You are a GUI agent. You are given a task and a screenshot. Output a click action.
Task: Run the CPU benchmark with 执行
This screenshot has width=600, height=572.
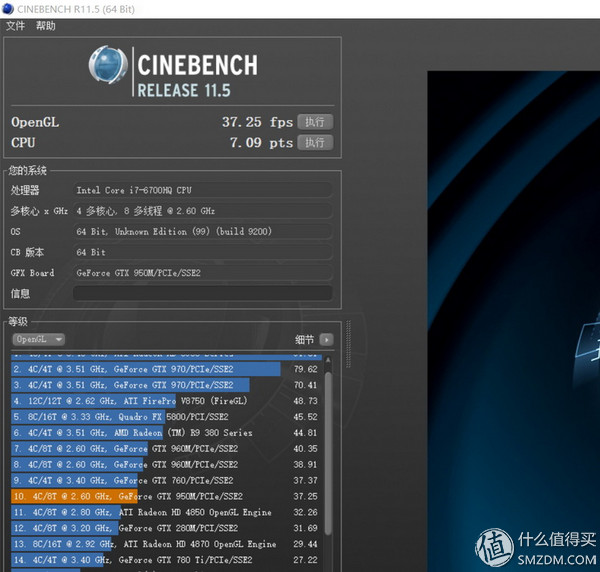pos(315,143)
